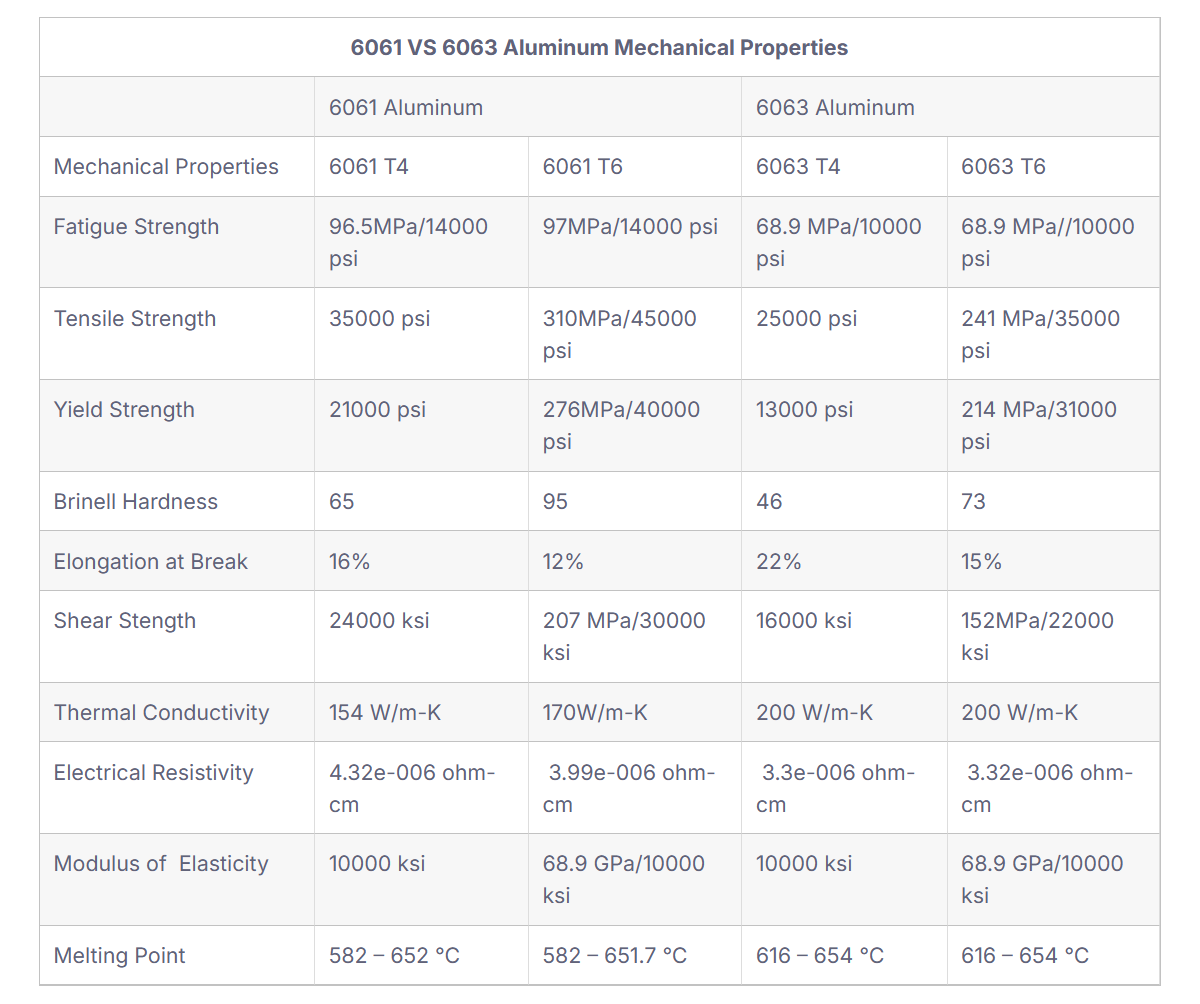Click the 22% elongation value
Screen dimensions: 1200x1004
pyautogui.click(x=778, y=561)
